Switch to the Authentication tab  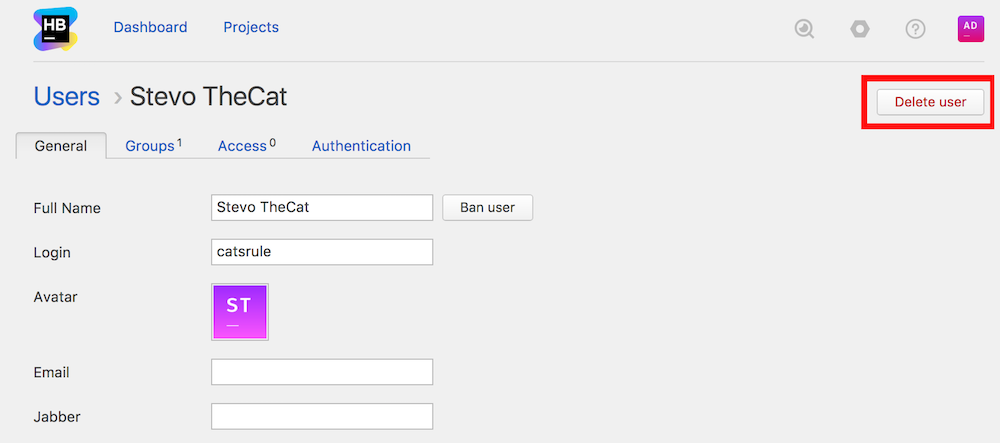coord(361,146)
